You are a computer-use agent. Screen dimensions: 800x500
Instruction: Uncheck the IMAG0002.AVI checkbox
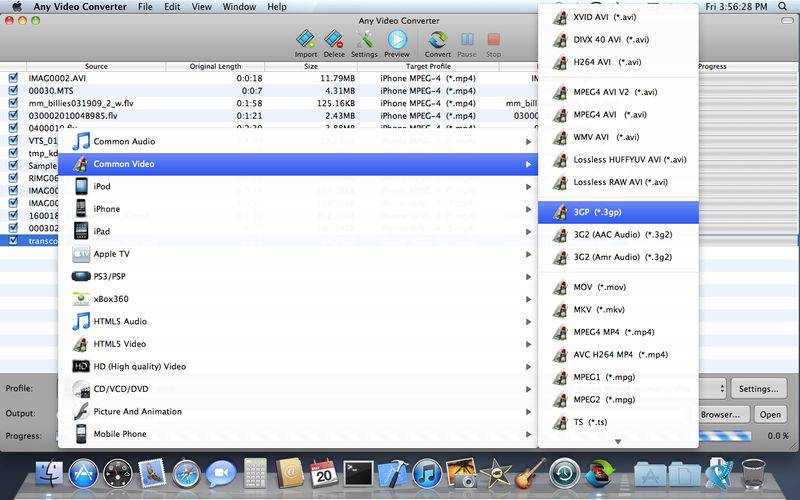(13, 78)
